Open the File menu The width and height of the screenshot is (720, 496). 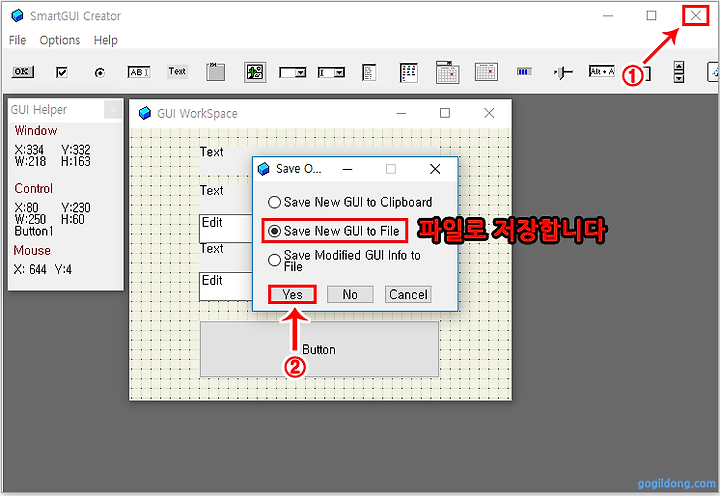pos(17,40)
